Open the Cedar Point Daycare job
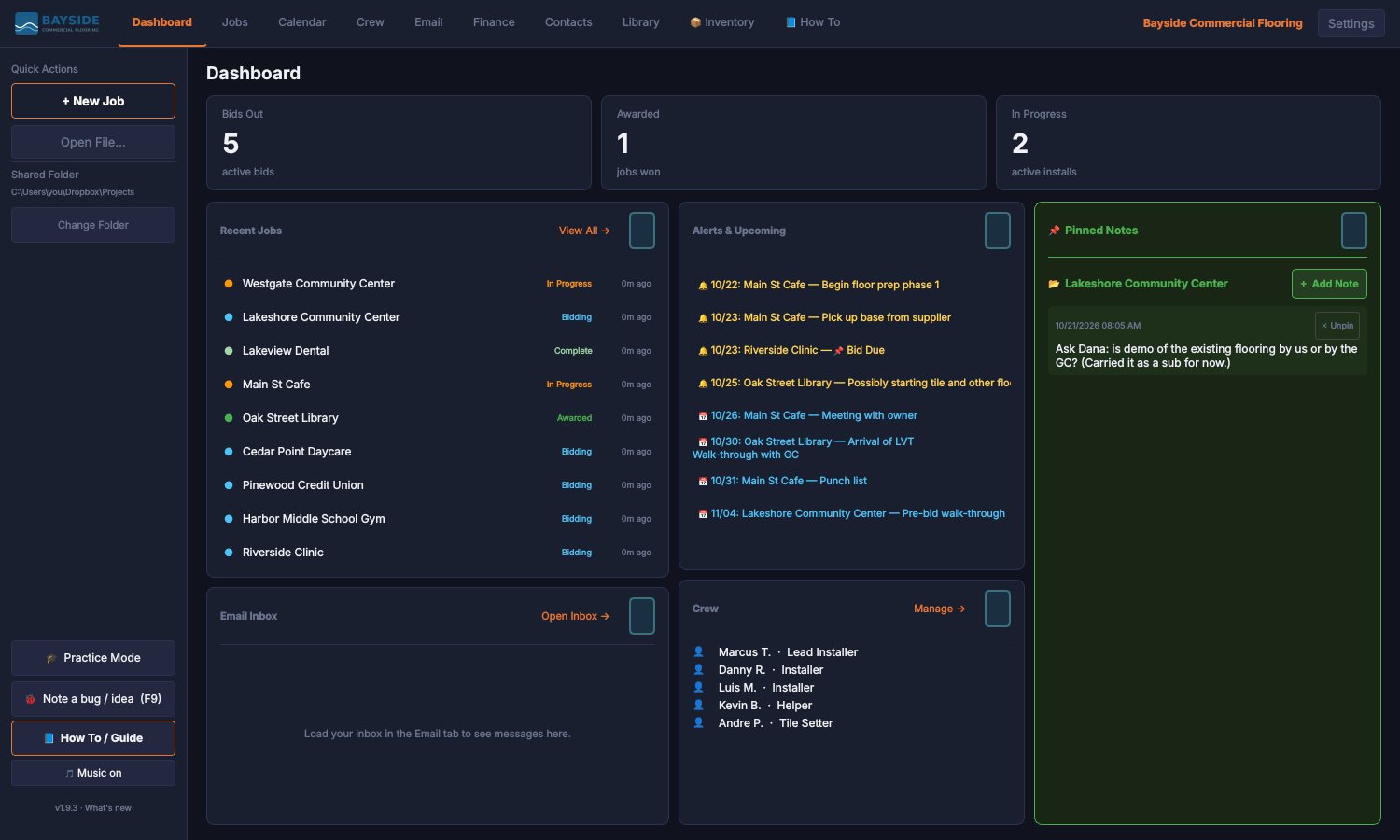Image resolution: width=1400 pixels, height=840 pixels. [438, 452]
